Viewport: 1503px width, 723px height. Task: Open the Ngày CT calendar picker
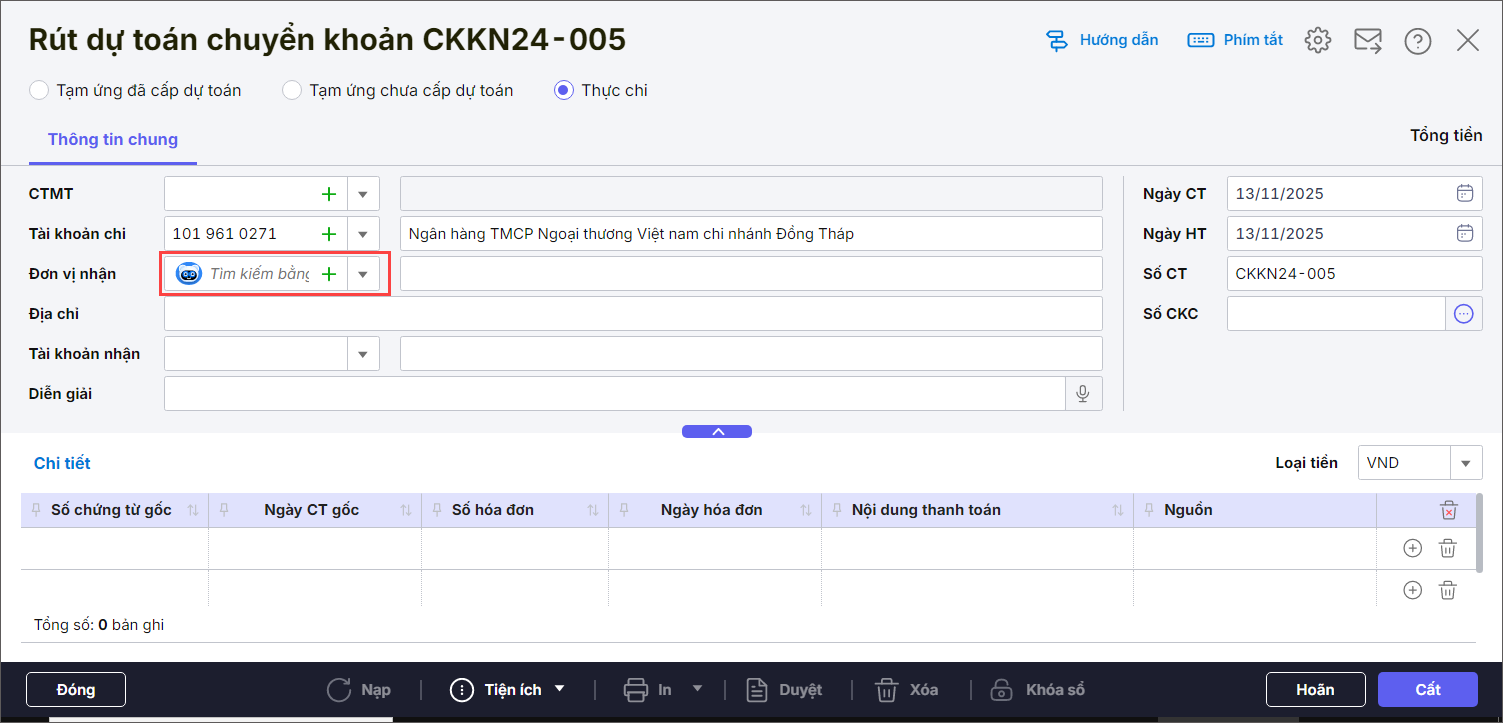pos(1464,194)
